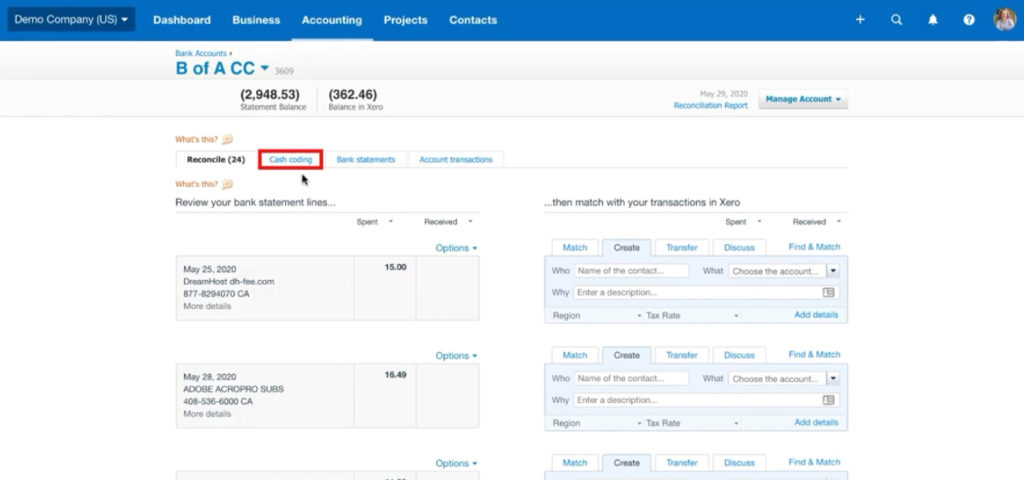The image size is (1024, 480).
Task: Click the help question mark icon
Action: click(969, 20)
